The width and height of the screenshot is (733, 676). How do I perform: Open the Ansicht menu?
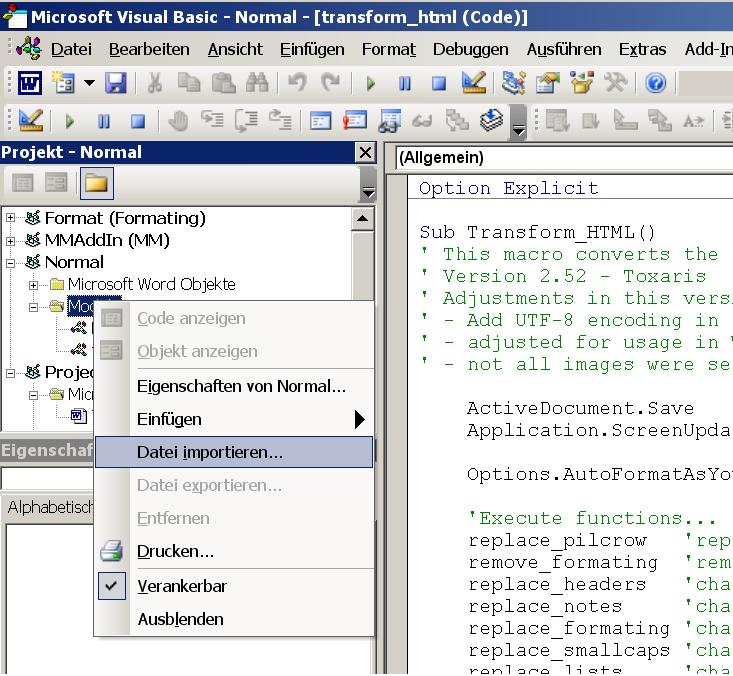tap(235, 49)
